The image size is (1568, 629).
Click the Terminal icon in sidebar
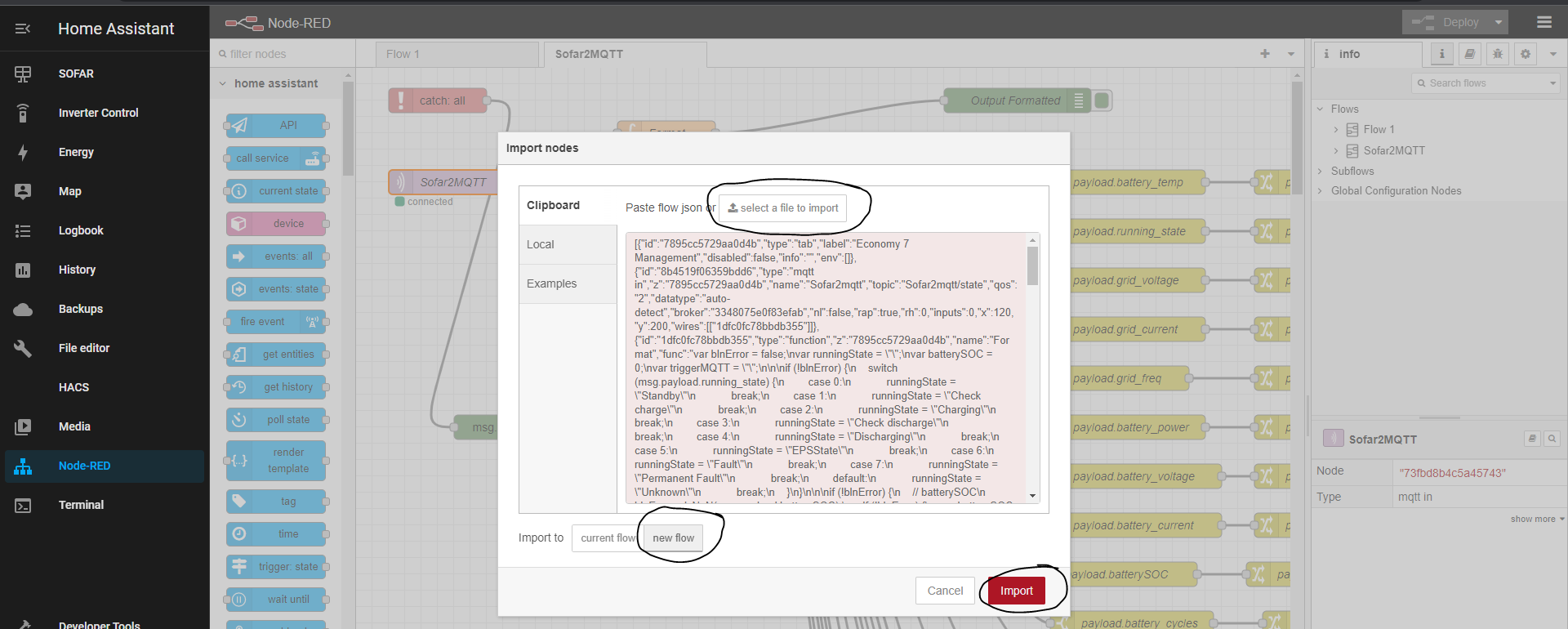(23, 506)
